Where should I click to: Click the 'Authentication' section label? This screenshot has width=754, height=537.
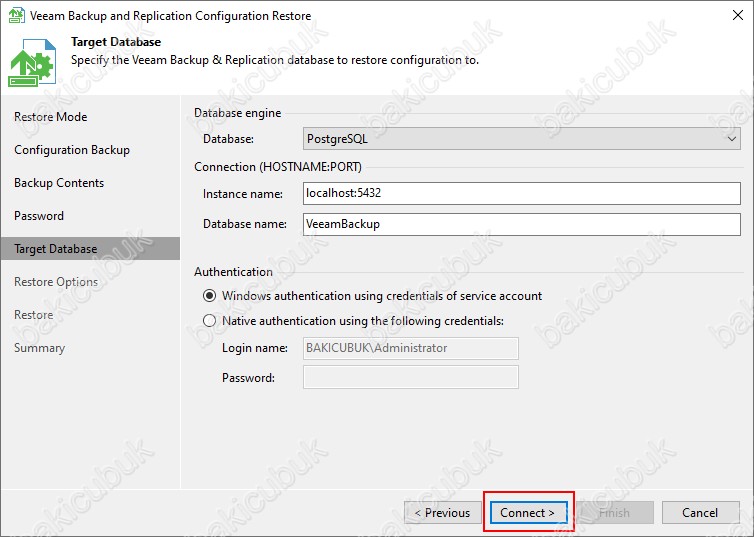233,272
